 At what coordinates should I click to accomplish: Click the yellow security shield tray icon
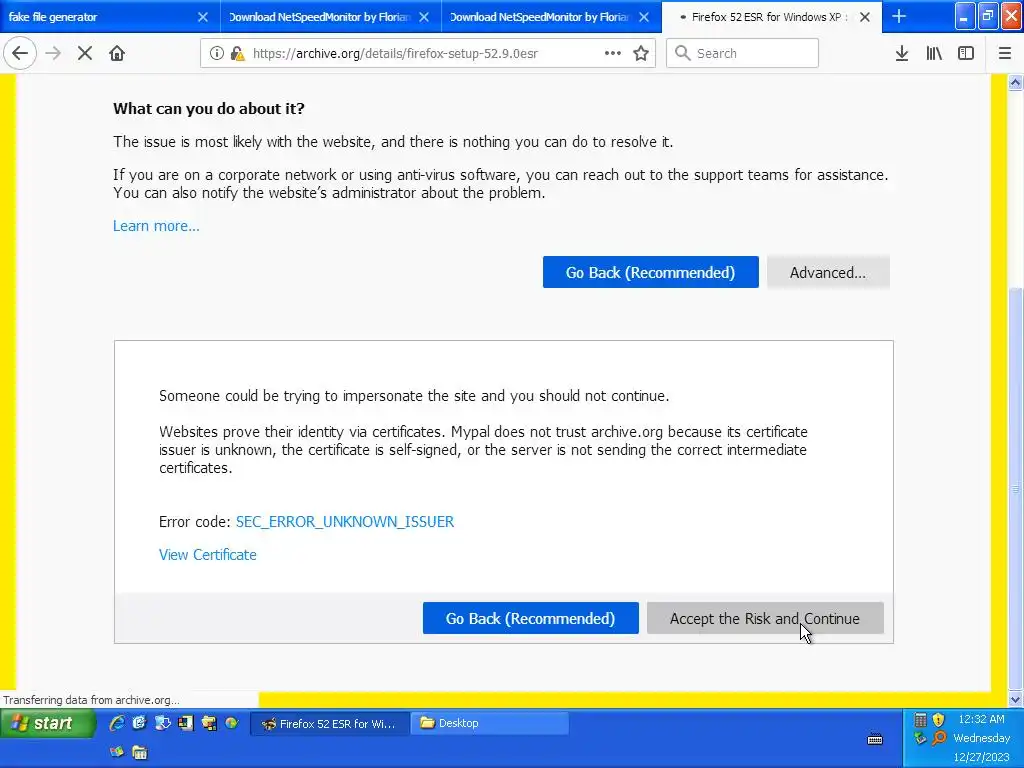click(x=939, y=720)
